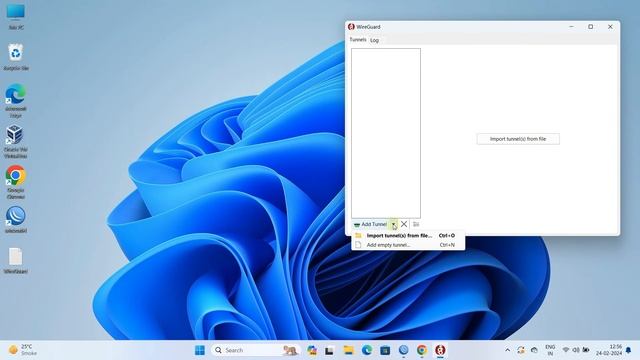Open the ENG IN language switcher
The height and width of the screenshot is (360, 640).
point(550,350)
